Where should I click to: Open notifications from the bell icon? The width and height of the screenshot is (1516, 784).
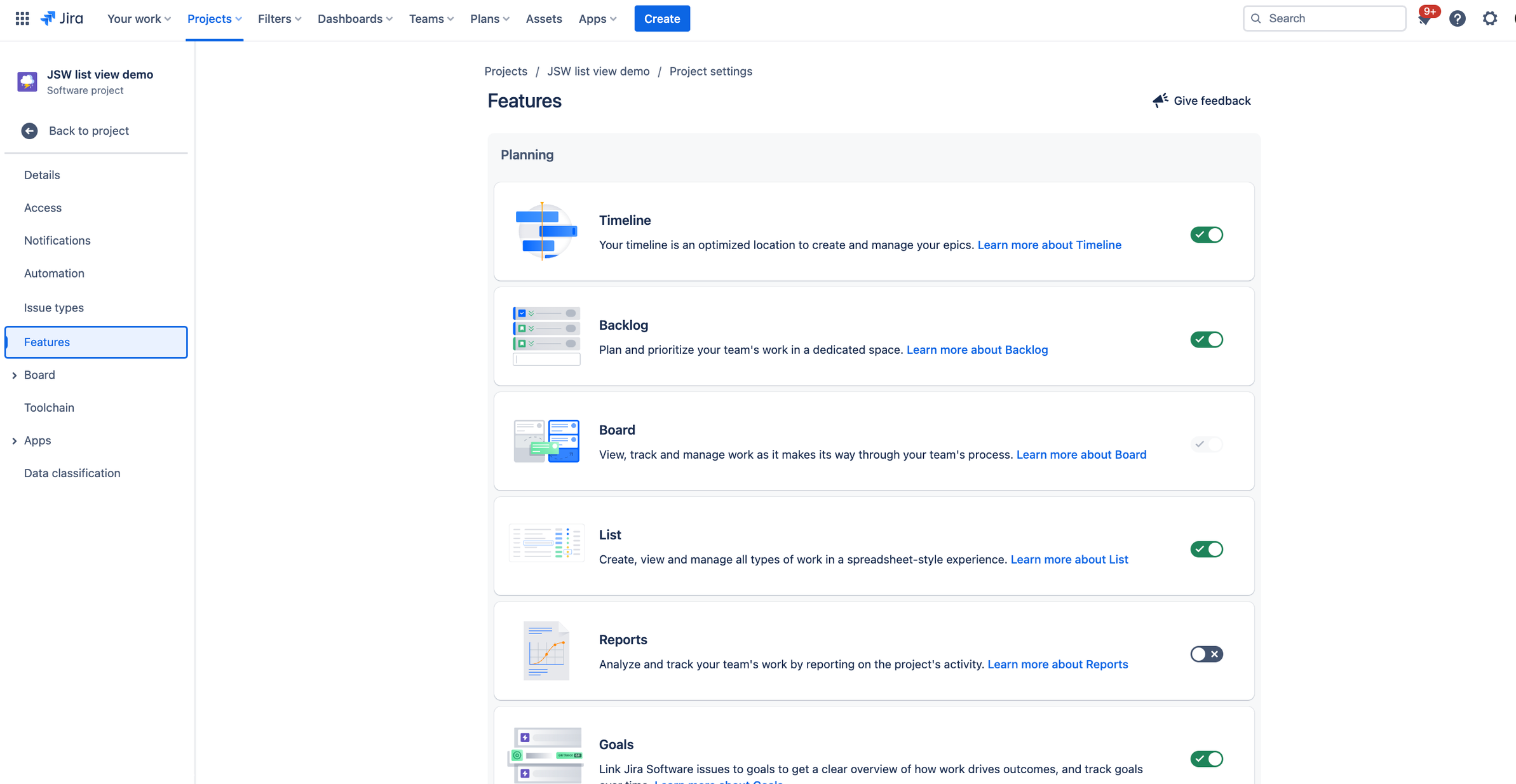click(1425, 18)
